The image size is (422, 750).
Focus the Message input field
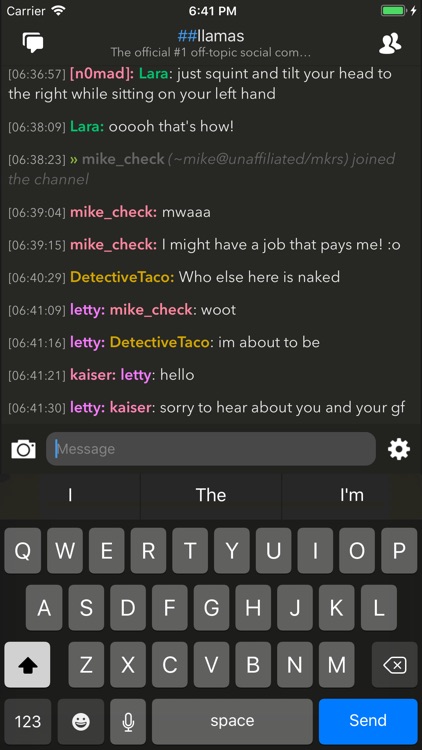(211, 449)
